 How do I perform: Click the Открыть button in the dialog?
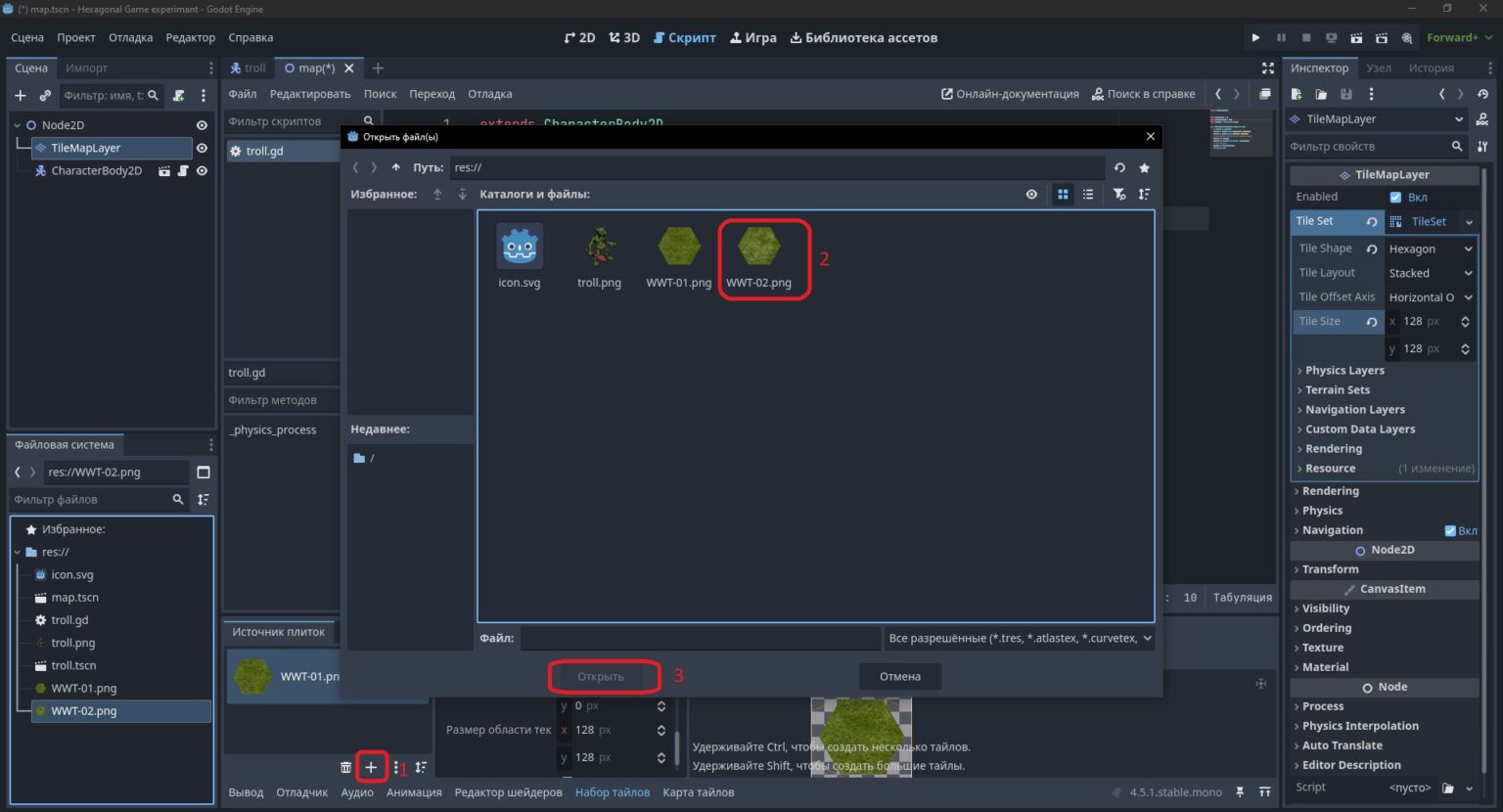coord(601,676)
